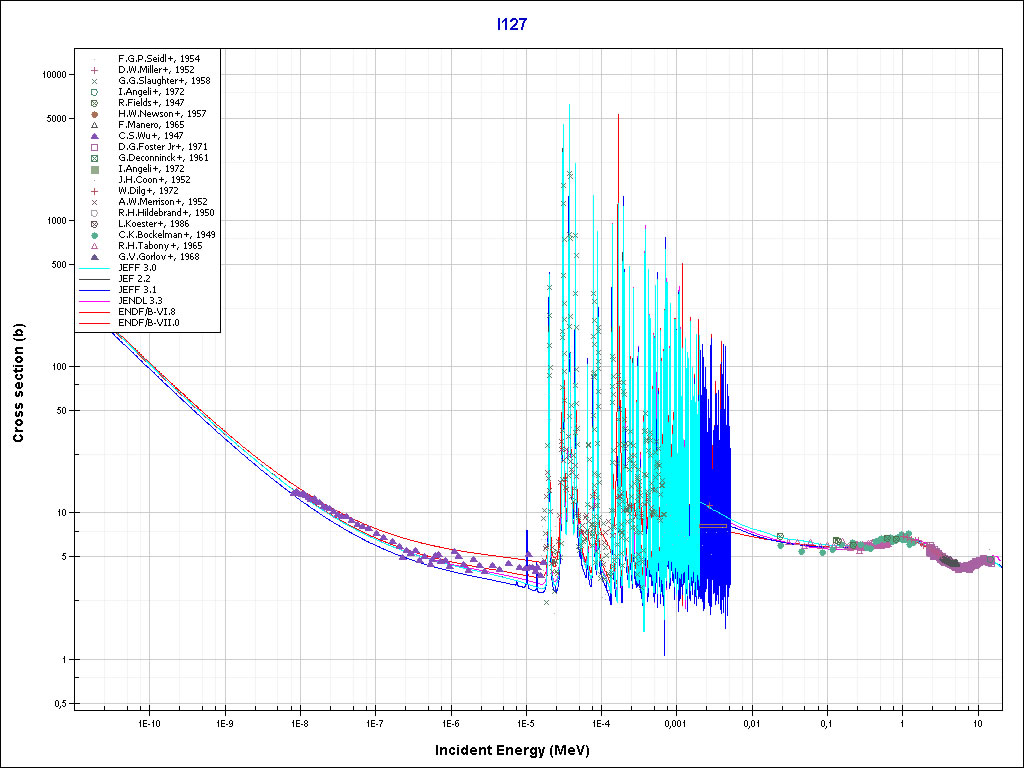Select the brown circle marker for H.W.Newson+
Screen dimensions: 1024x768
pyautogui.click(x=93, y=114)
